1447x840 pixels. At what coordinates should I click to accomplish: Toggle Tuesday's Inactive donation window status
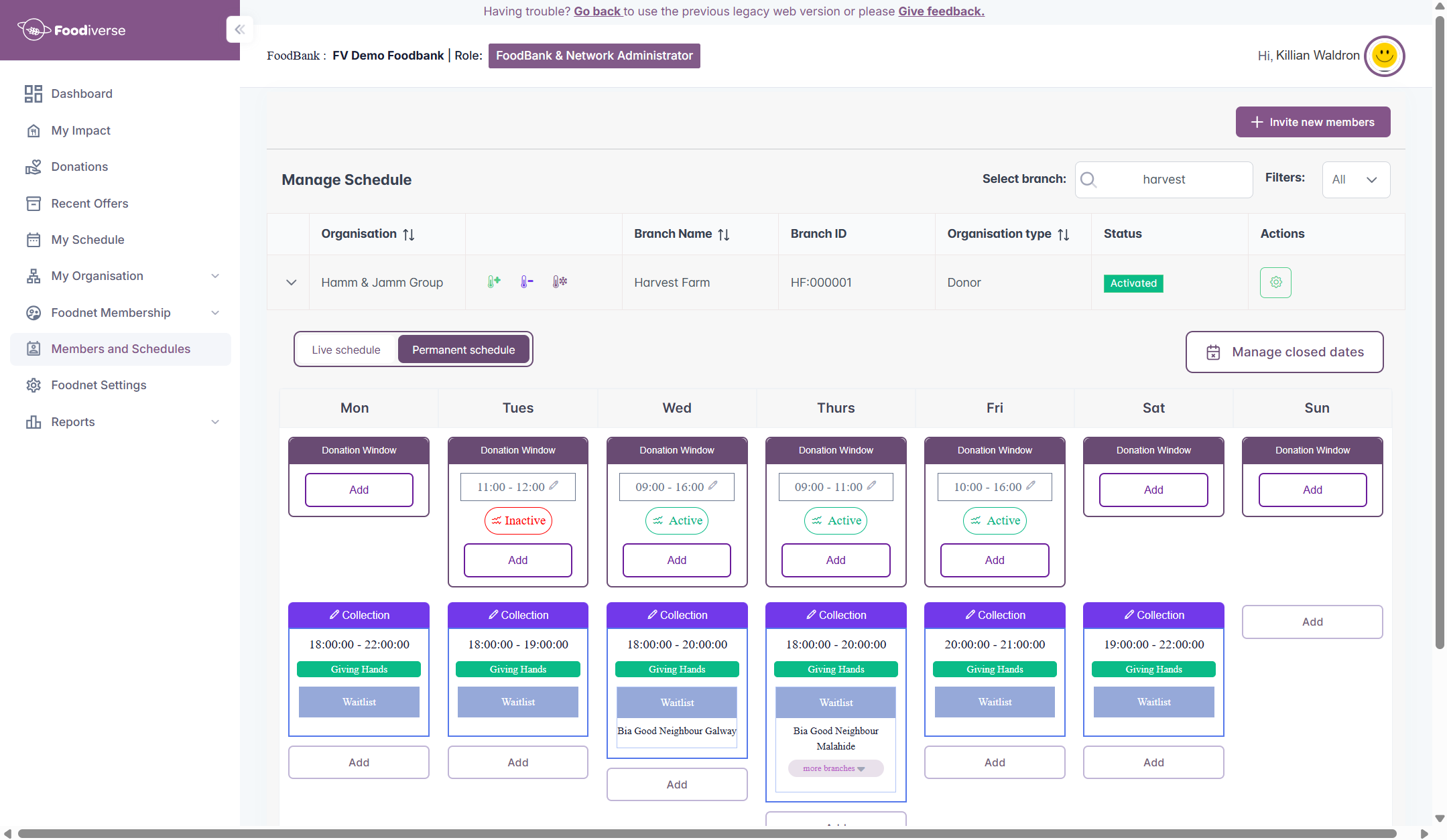point(518,520)
